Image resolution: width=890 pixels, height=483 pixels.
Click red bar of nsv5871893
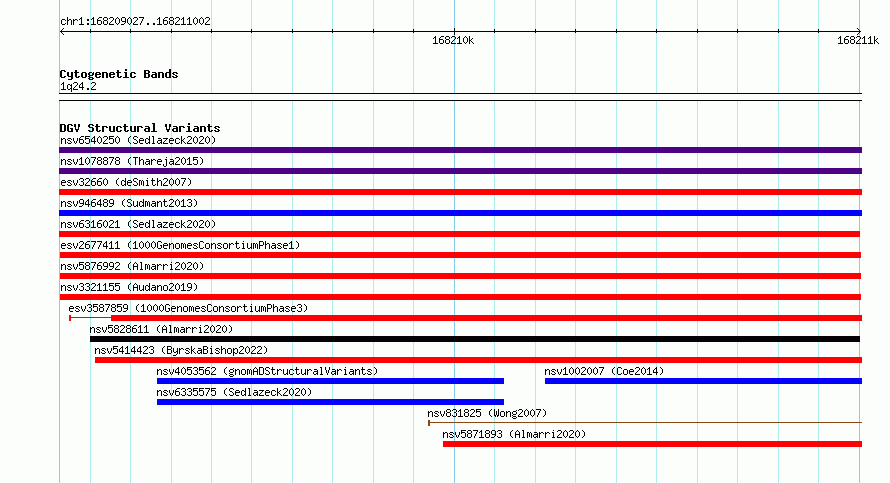(x=652, y=444)
